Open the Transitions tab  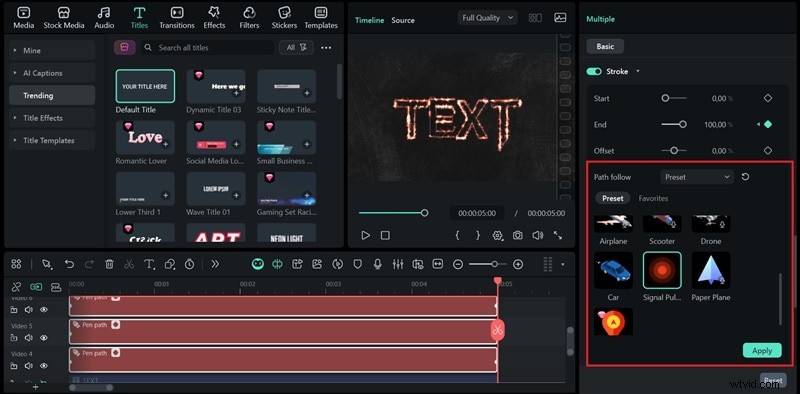[x=177, y=18]
